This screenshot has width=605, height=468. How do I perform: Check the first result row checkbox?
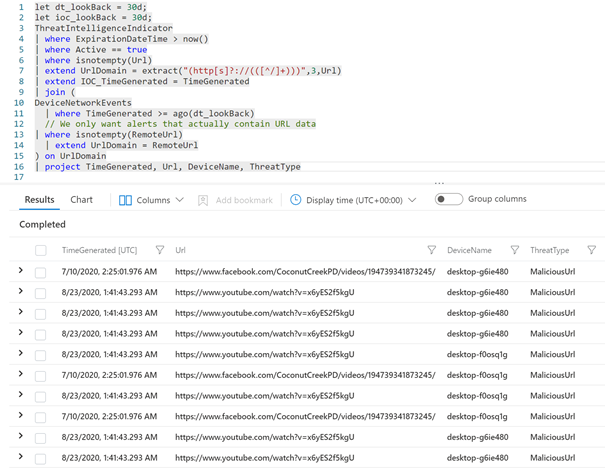(x=41, y=272)
